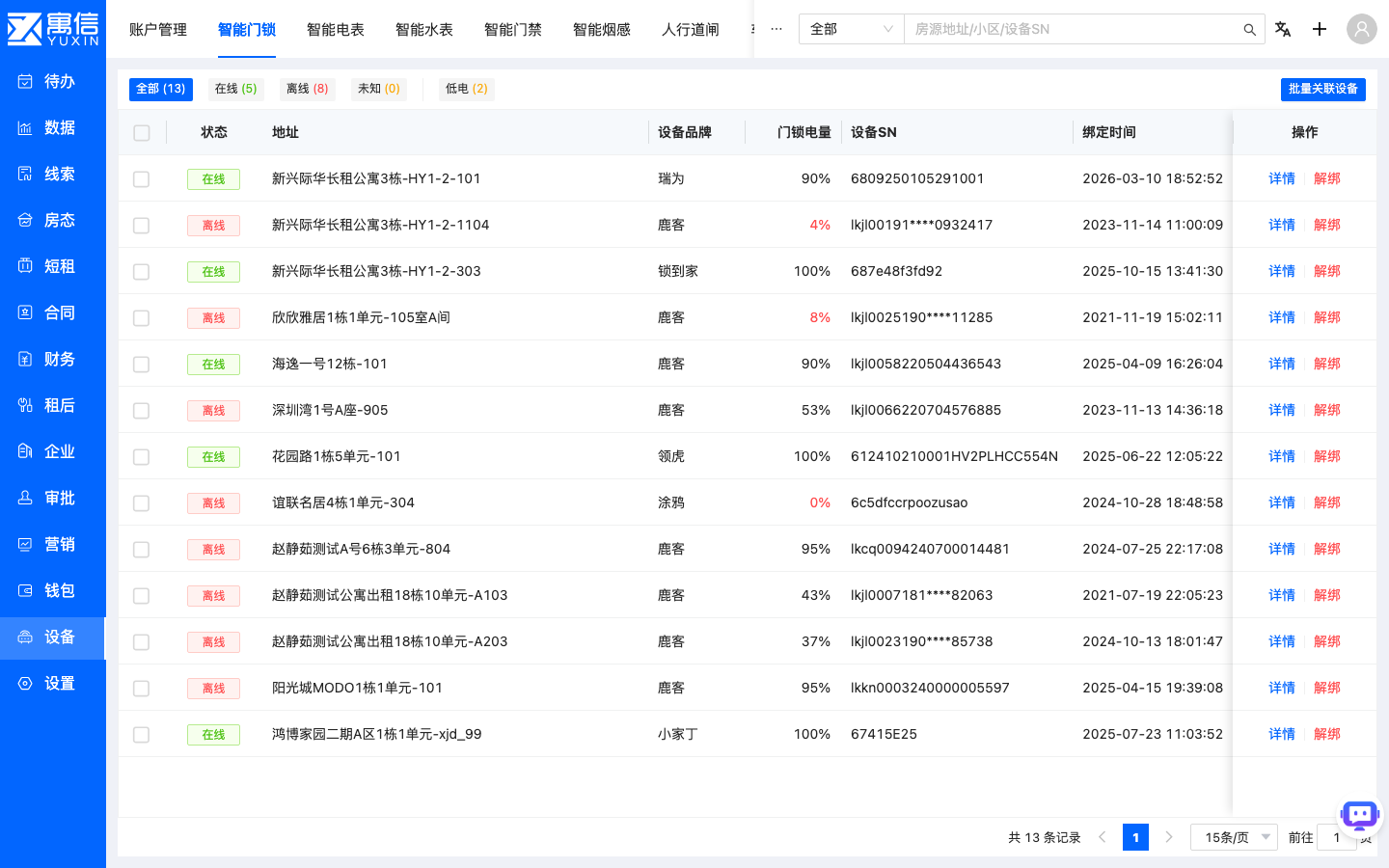Check the row for 赵静茹测试公寓出租18栋10单元-A103
1389x868 pixels.
pos(142,596)
